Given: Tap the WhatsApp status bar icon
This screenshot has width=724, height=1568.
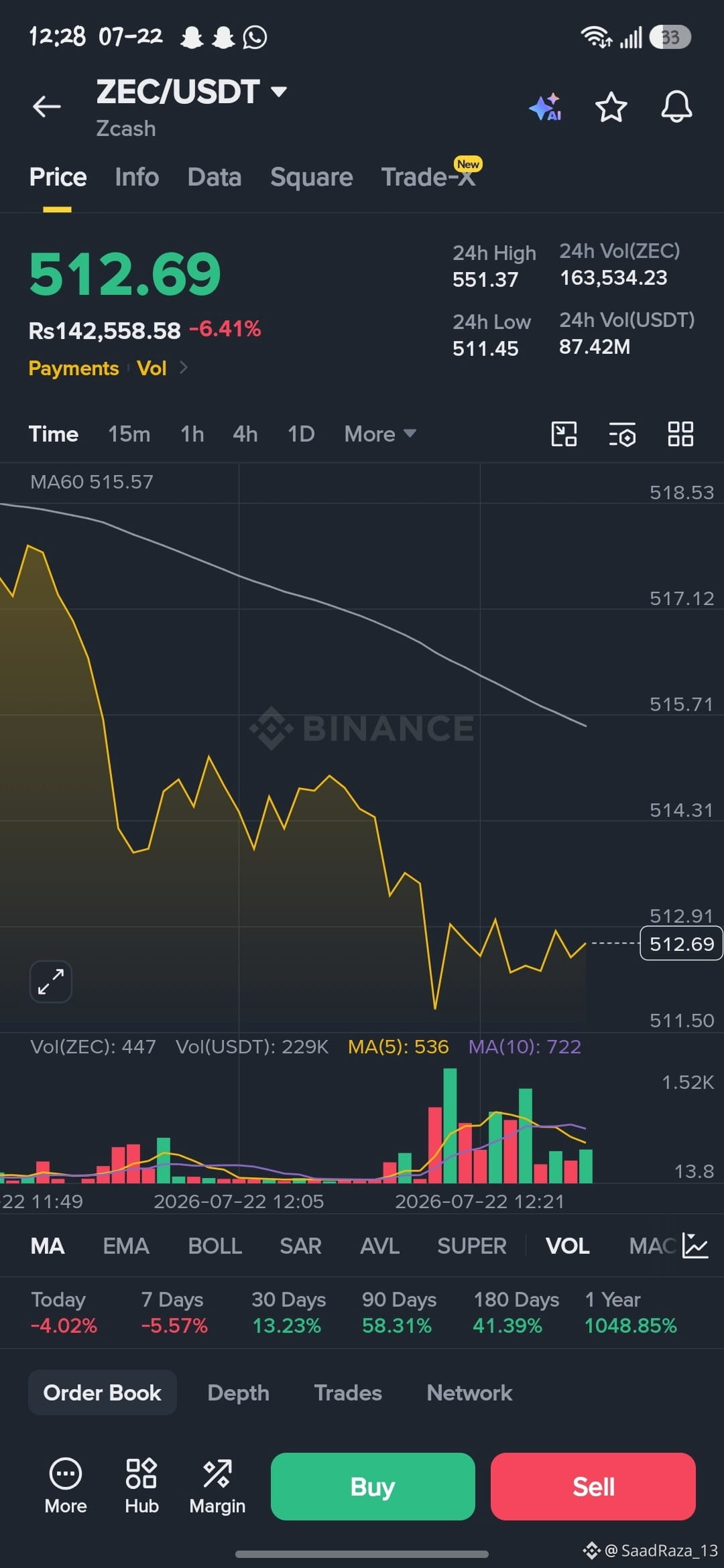Looking at the screenshot, I should click(x=255, y=37).
